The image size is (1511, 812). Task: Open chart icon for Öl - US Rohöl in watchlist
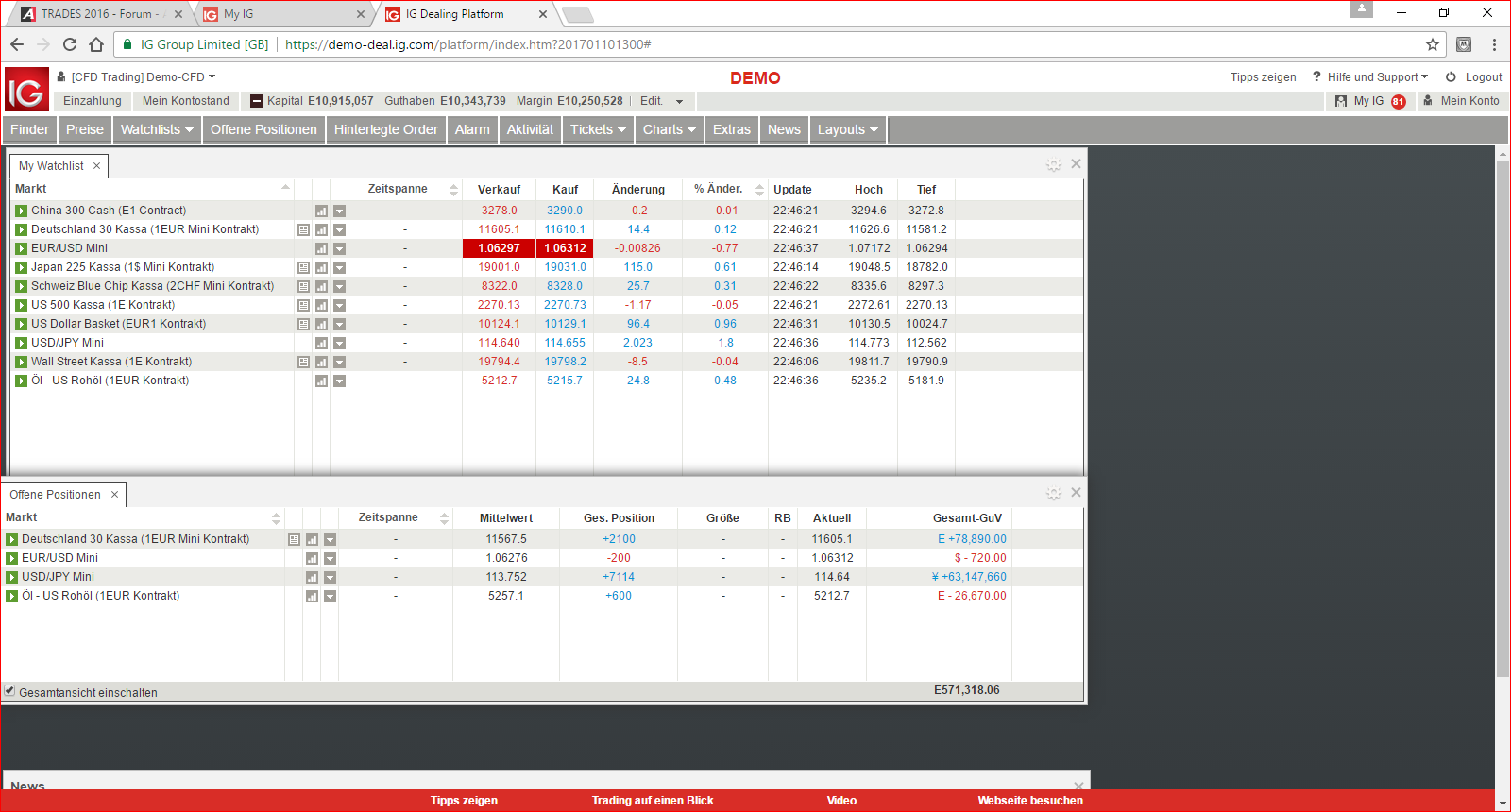point(321,381)
